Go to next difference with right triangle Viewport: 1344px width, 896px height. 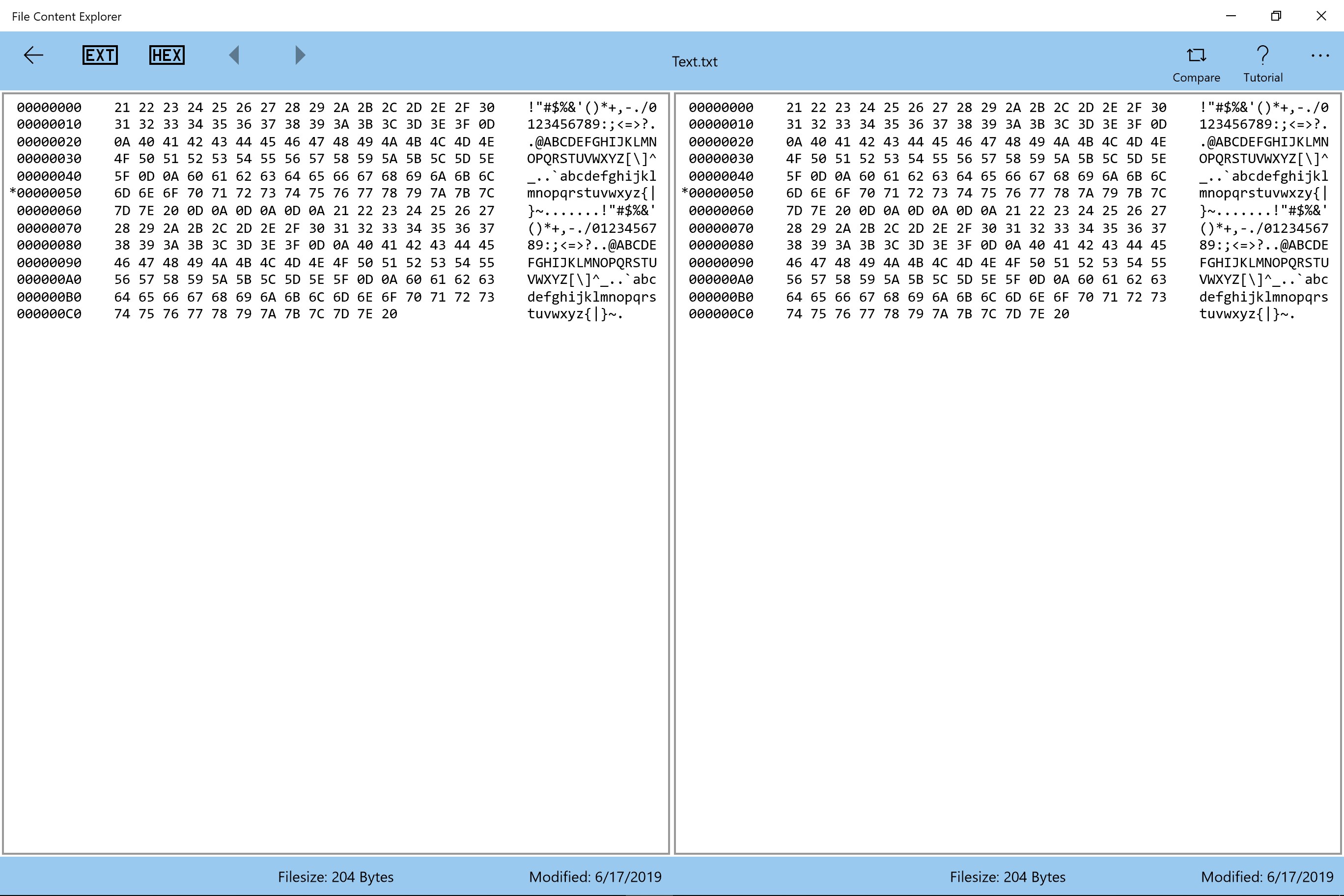pyautogui.click(x=300, y=56)
